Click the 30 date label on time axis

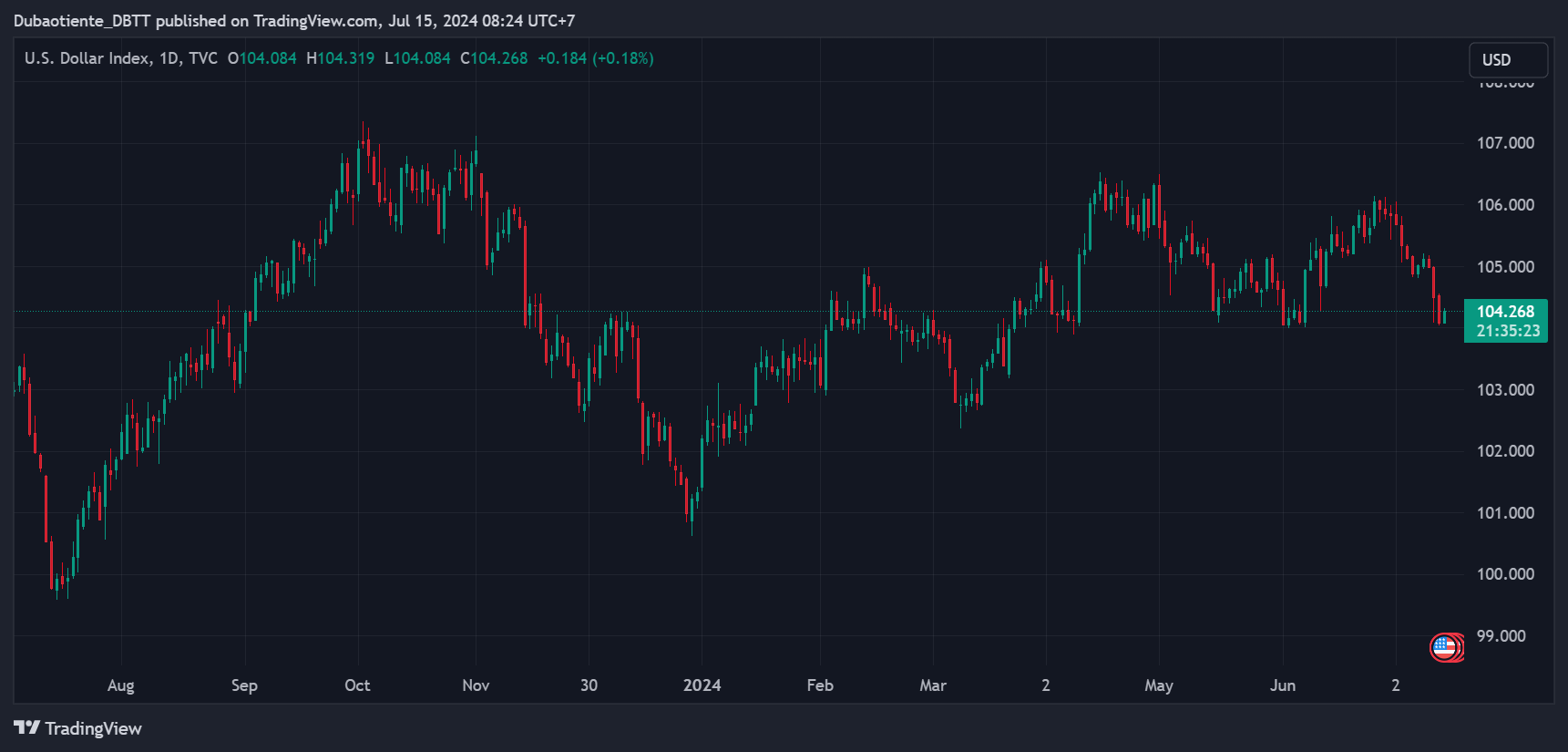(x=589, y=685)
